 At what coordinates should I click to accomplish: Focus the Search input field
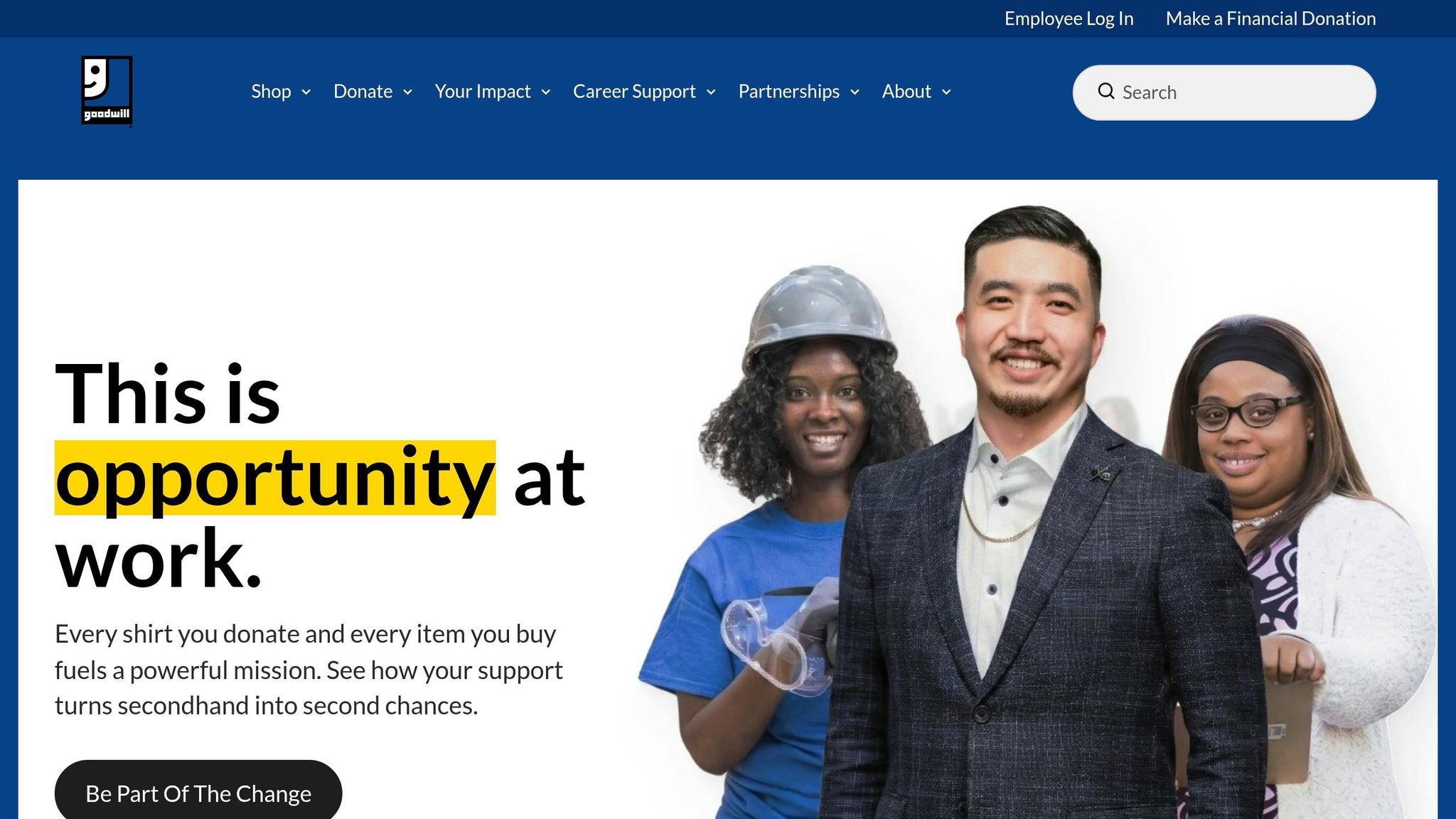1224,92
